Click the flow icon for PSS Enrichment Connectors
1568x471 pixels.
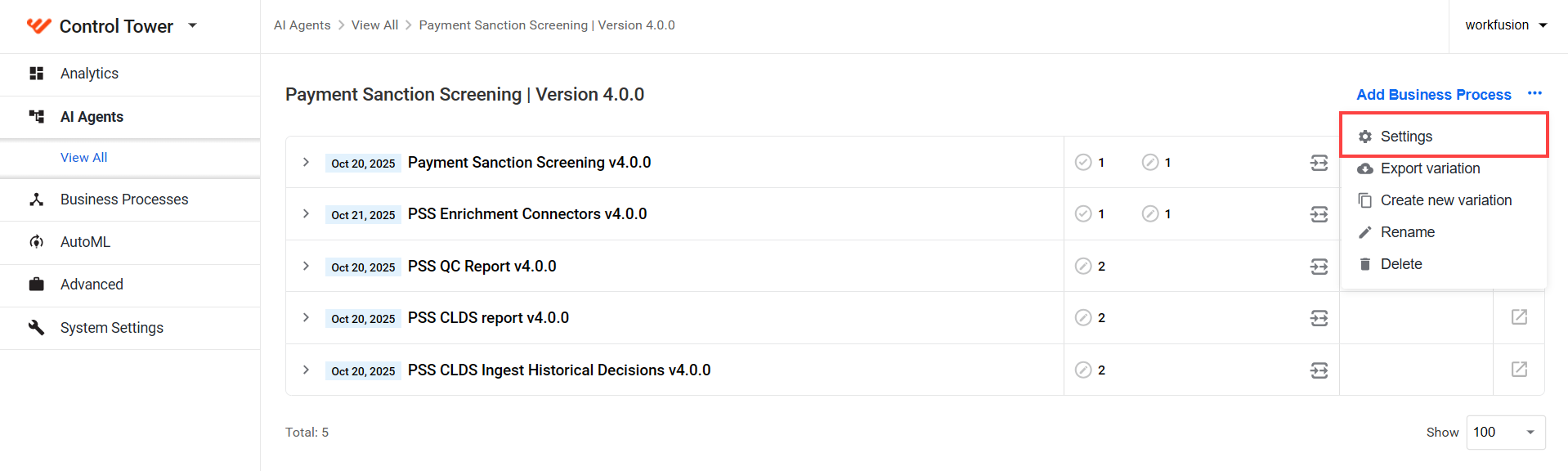1319,214
